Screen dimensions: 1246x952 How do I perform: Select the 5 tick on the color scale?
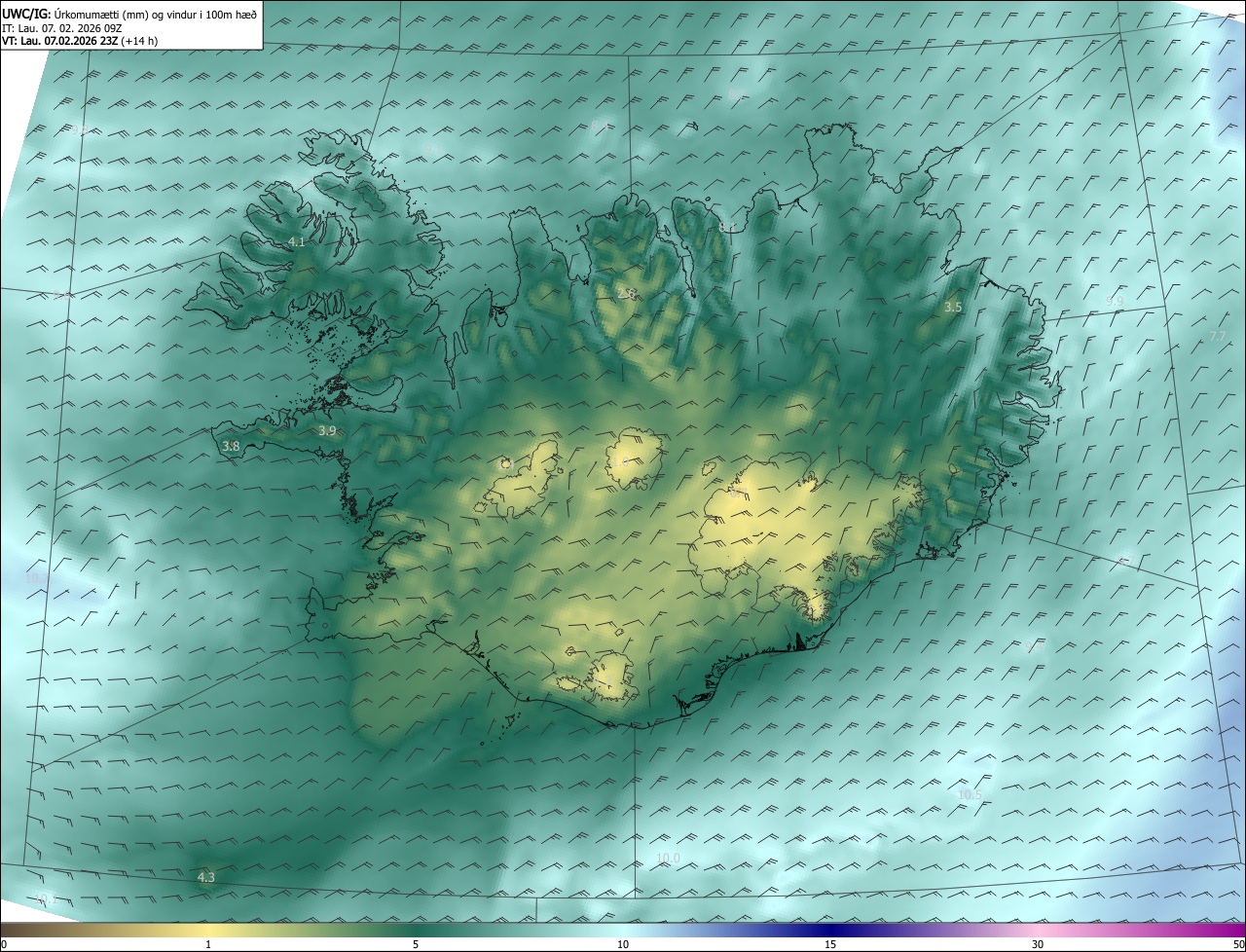(x=416, y=944)
